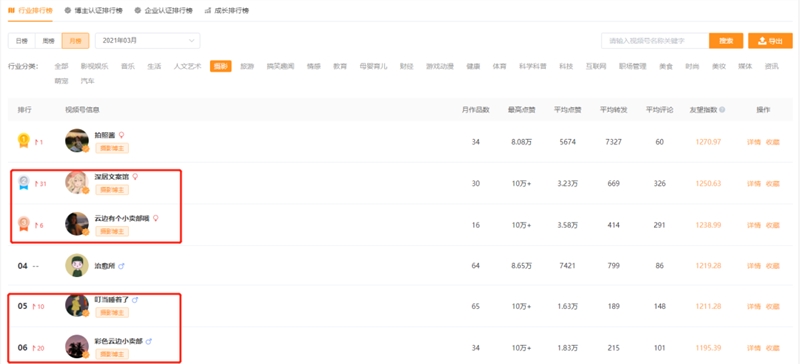
Task: Filter by 音乐 category
Action: click(128, 66)
